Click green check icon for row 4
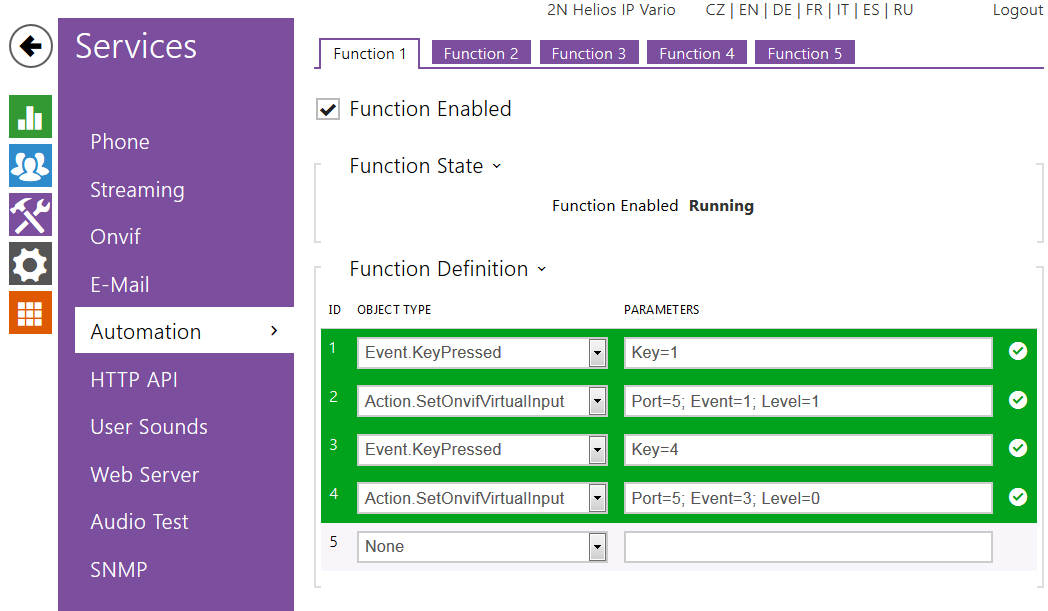The height and width of the screenshot is (611, 1048). click(1018, 497)
